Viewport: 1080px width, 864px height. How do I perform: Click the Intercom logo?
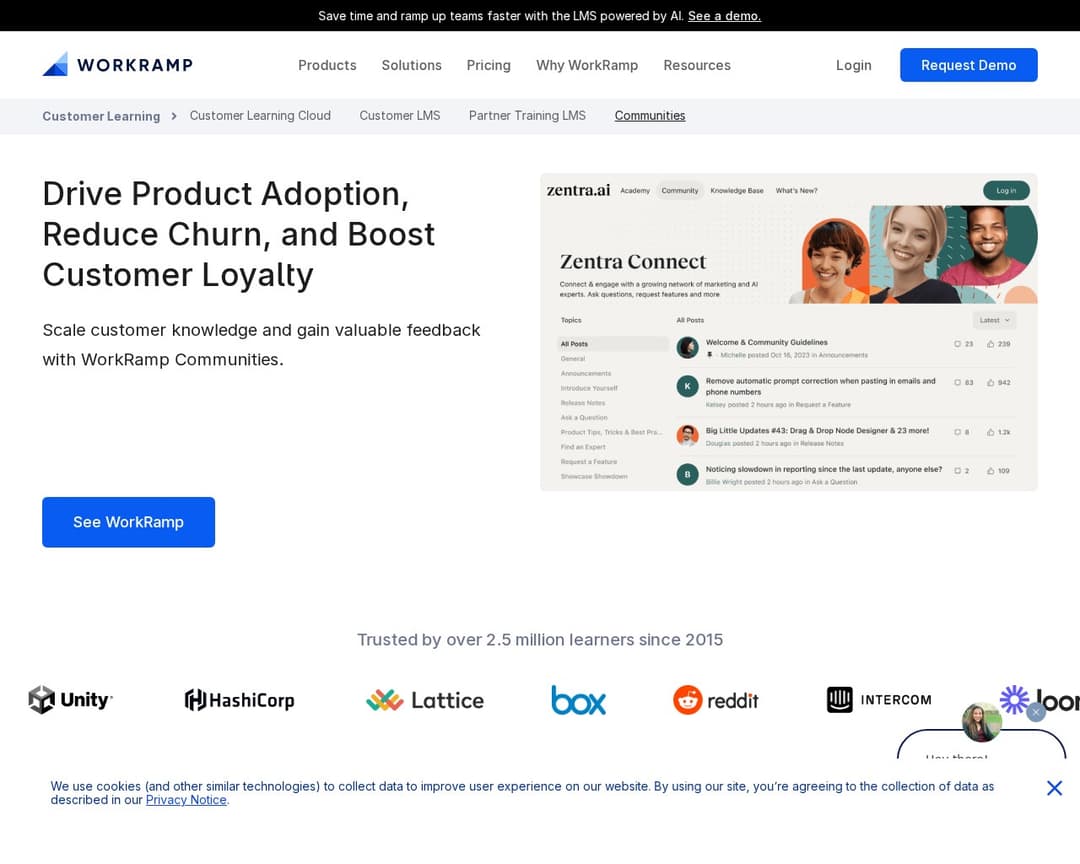tap(879, 700)
